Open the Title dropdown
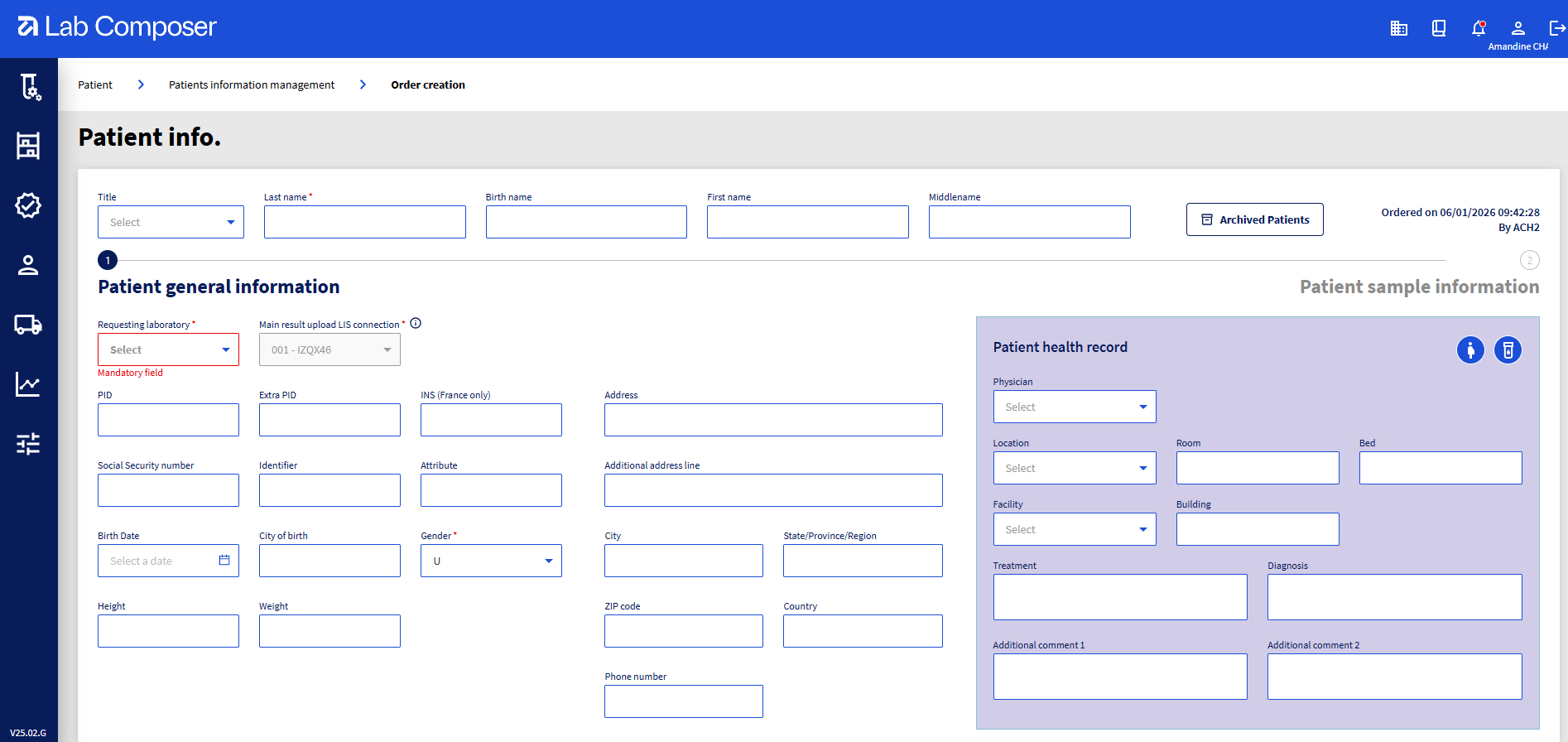The height and width of the screenshot is (742, 1568). coord(171,222)
